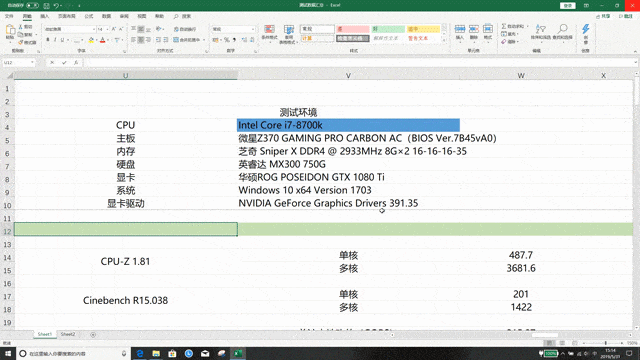
Task: Click the Find and Select magnifier icon
Action: coord(562,32)
